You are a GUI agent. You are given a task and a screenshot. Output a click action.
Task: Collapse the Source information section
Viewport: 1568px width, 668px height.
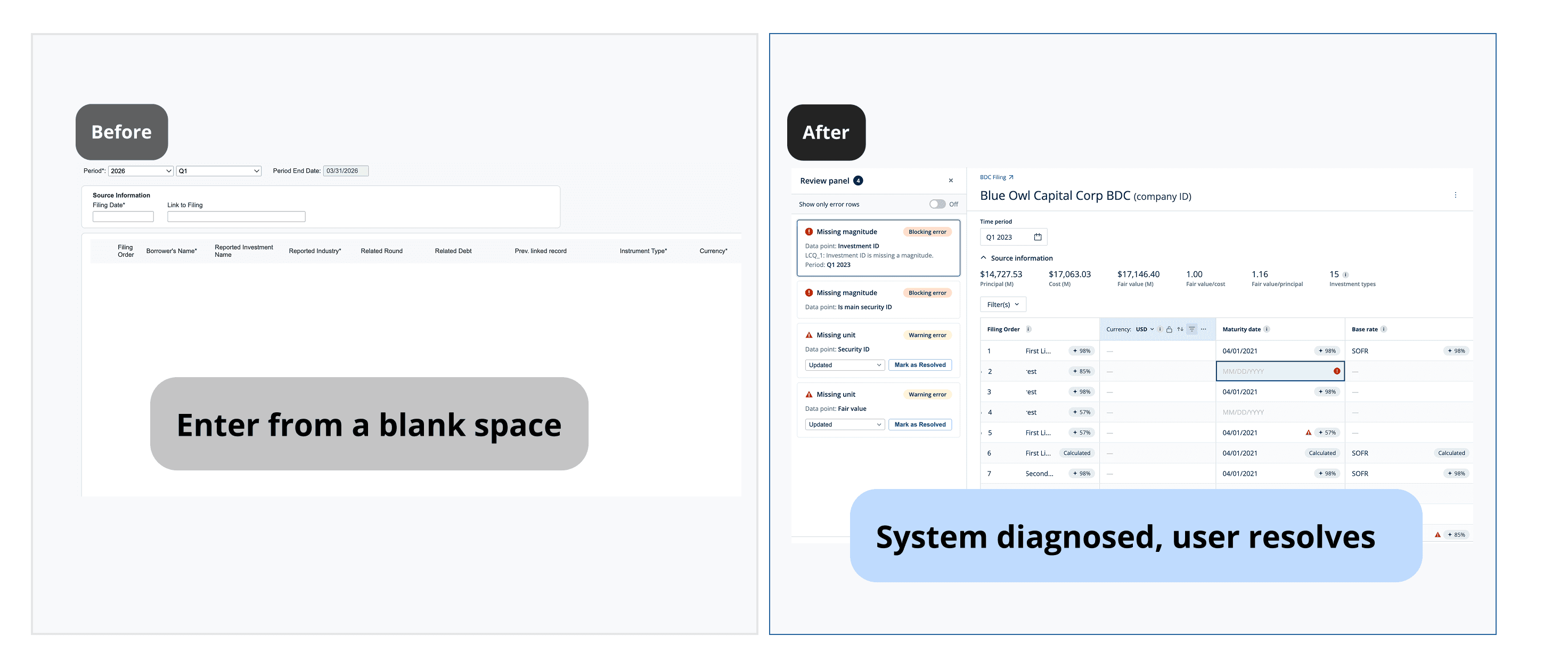point(984,258)
